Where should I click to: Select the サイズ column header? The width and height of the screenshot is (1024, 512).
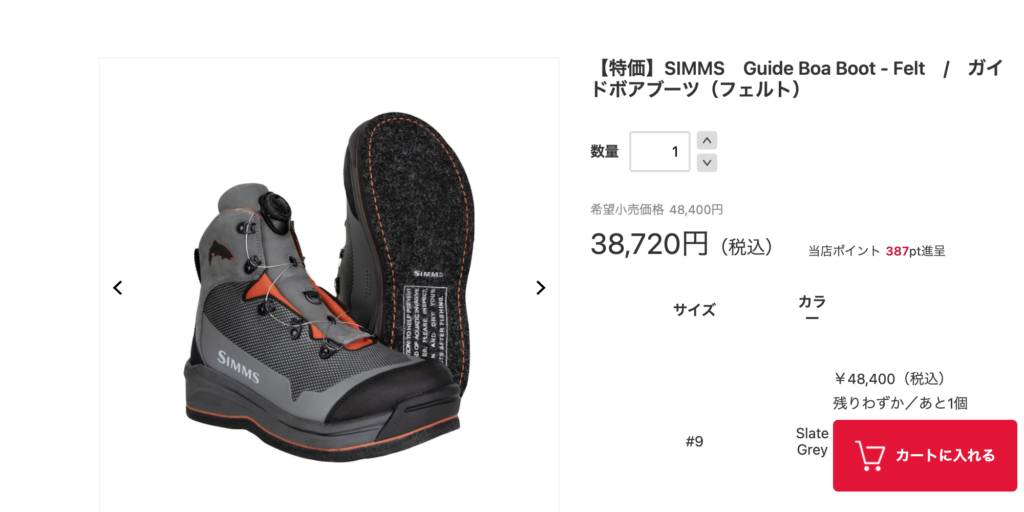[694, 310]
